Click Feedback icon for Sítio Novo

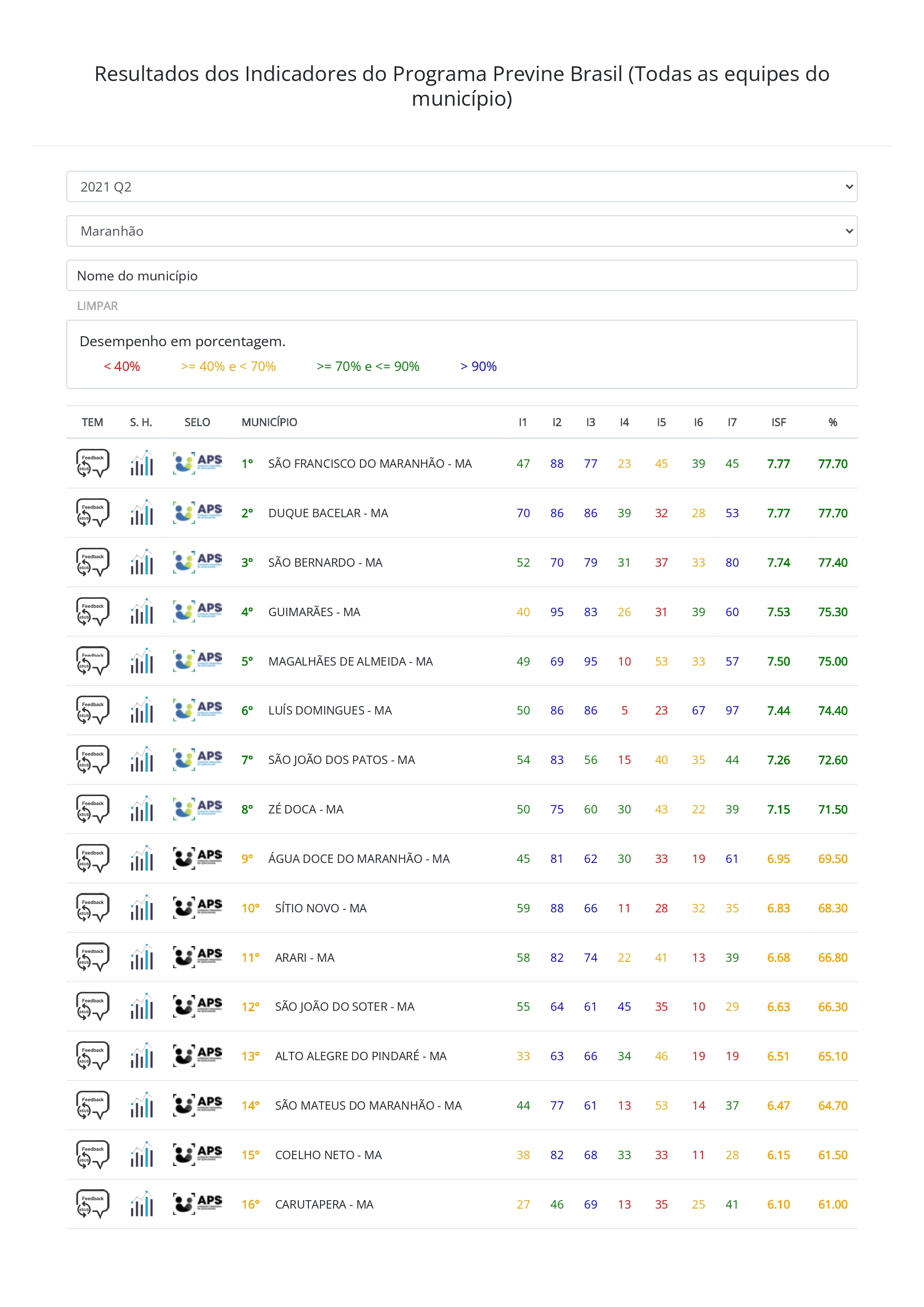tap(92, 908)
